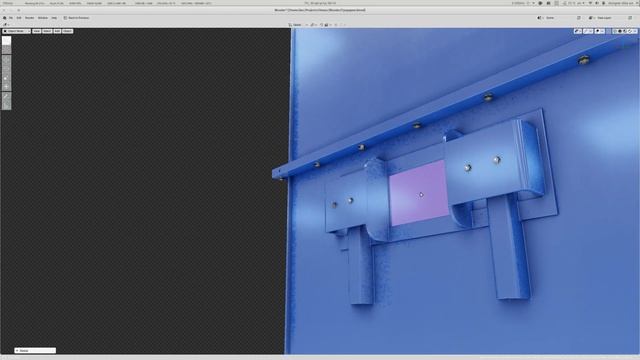Select the Annotate tool
The width and height of the screenshot is (640, 360).
point(6,97)
